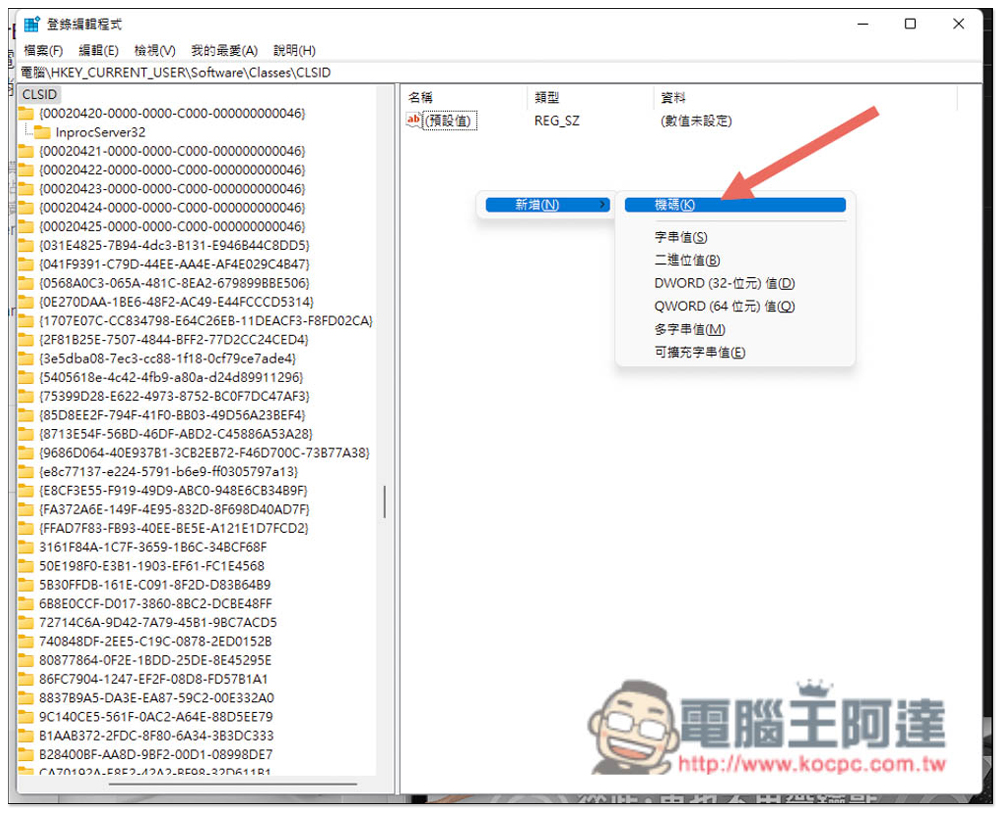Click folder icon of {8713E54F-56BD-46DF-ABD2-C45886A53A28}
Viewport: 1000px width, 813px height.
click(26, 434)
